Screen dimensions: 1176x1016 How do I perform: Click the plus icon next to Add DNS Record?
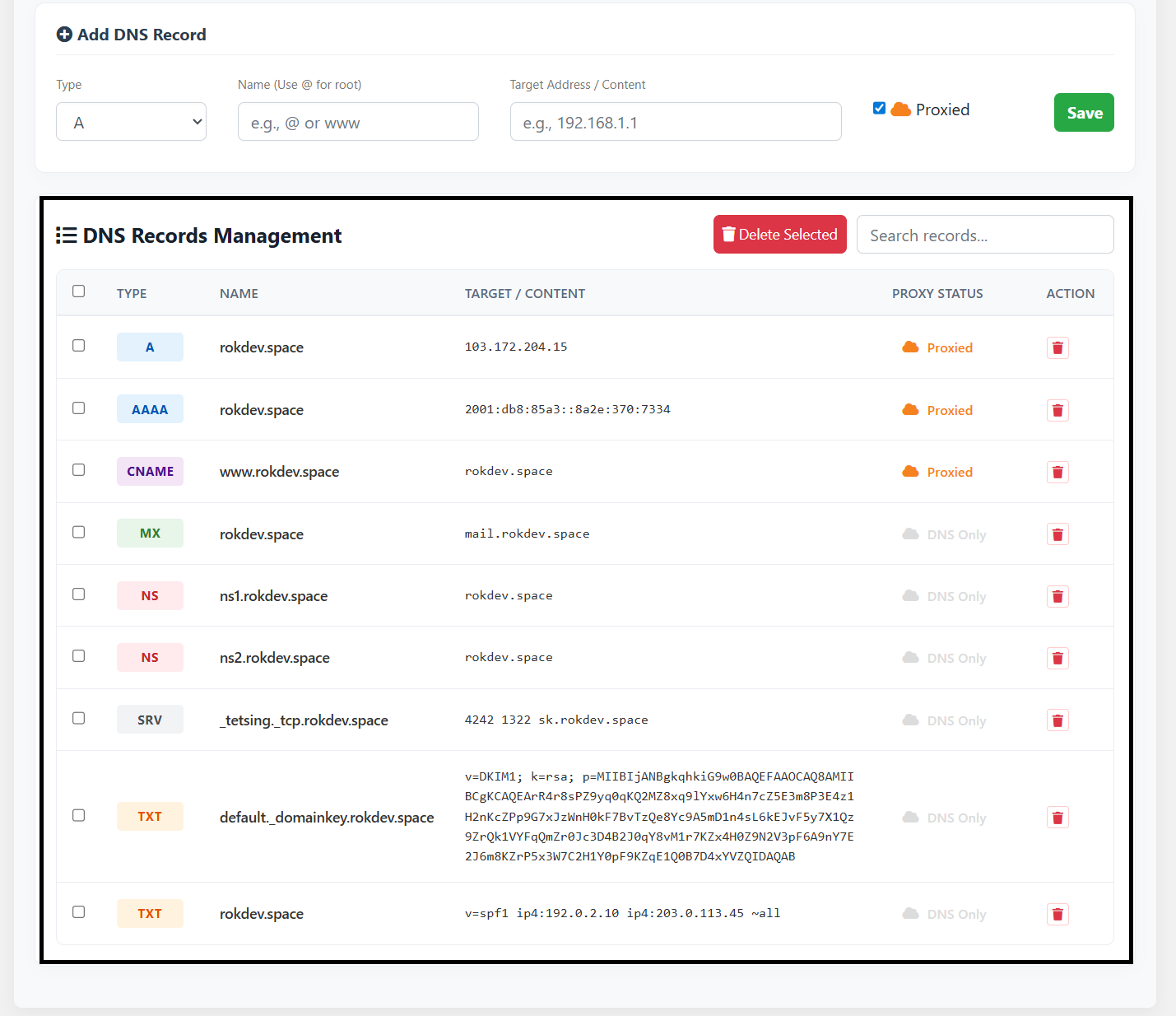[x=64, y=34]
